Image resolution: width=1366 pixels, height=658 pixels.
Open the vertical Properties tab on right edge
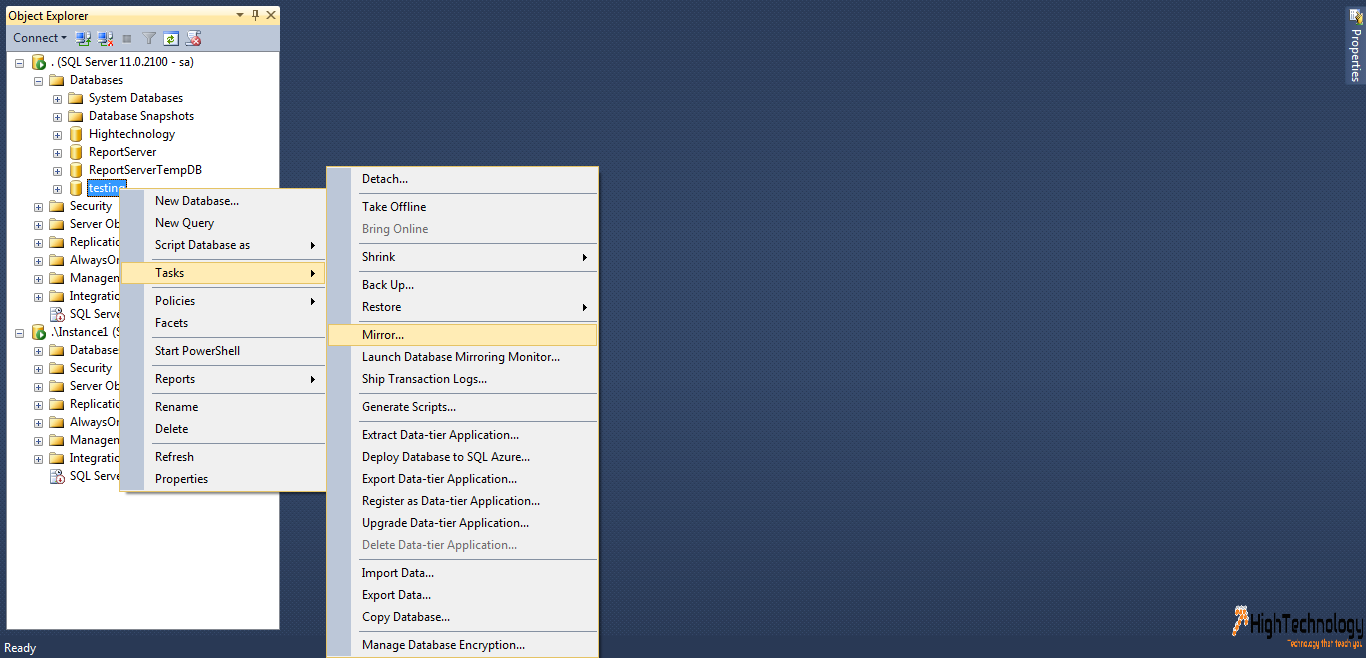[1356, 45]
